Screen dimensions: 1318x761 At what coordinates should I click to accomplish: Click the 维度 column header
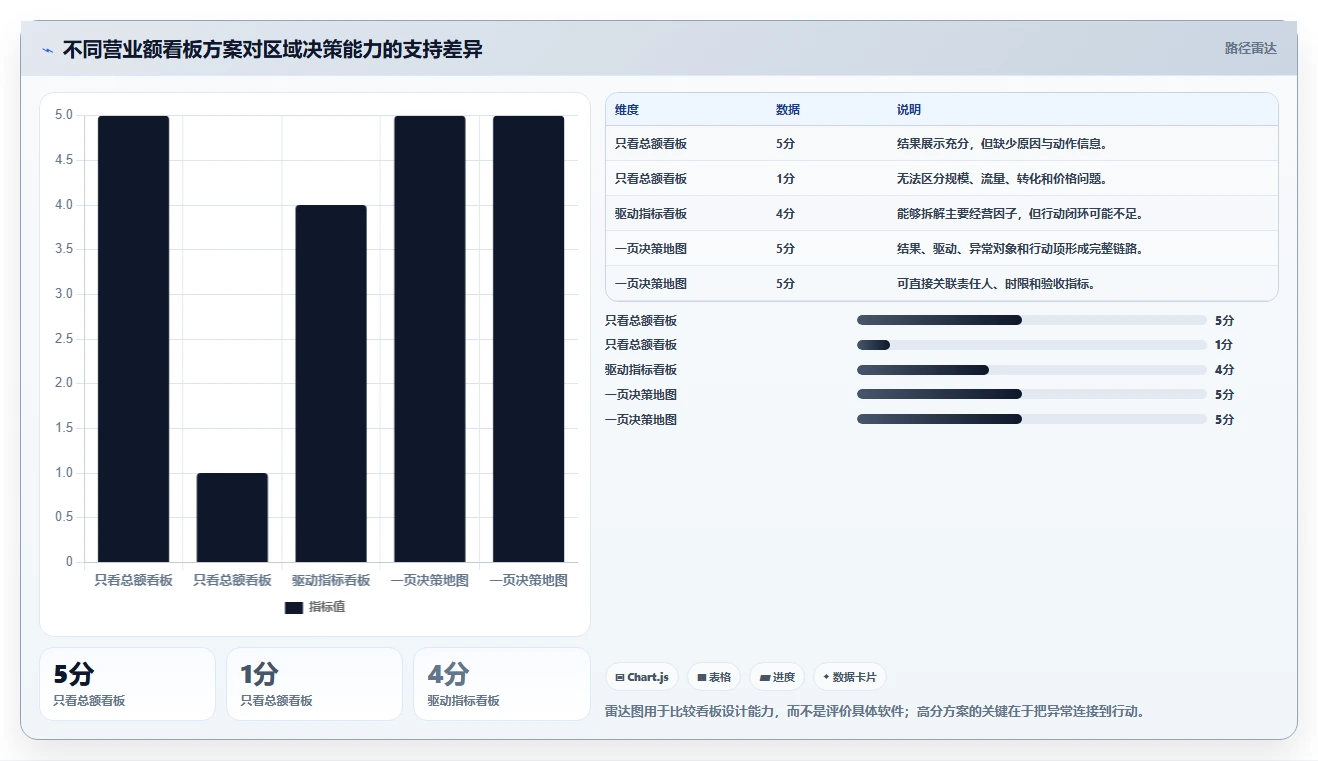click(627, 110)
